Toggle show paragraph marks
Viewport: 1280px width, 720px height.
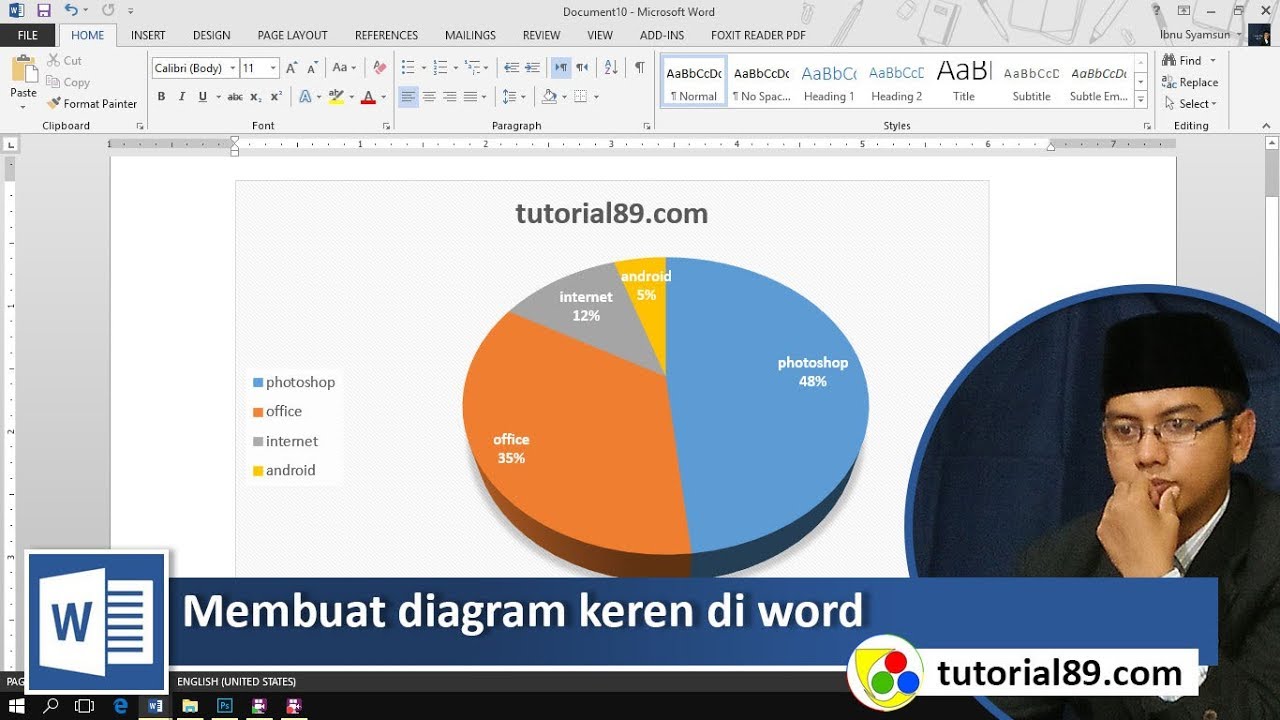click(639, 68)
